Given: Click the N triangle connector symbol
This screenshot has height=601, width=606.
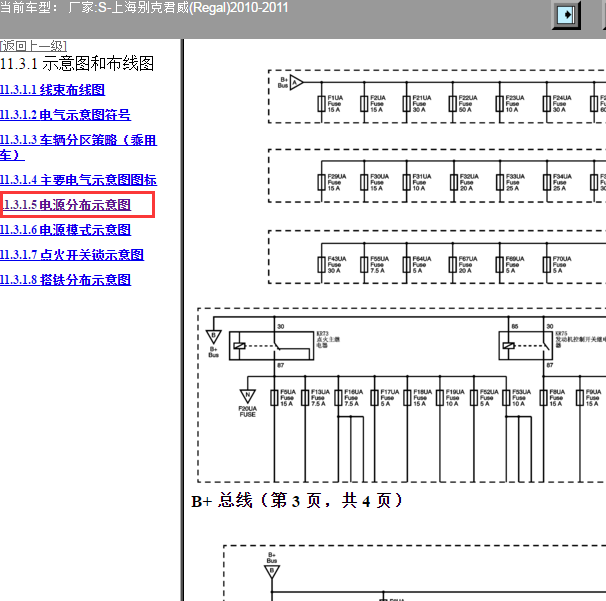Looking at the screenshot, I should pyautogui.click(x=247, y=396).
